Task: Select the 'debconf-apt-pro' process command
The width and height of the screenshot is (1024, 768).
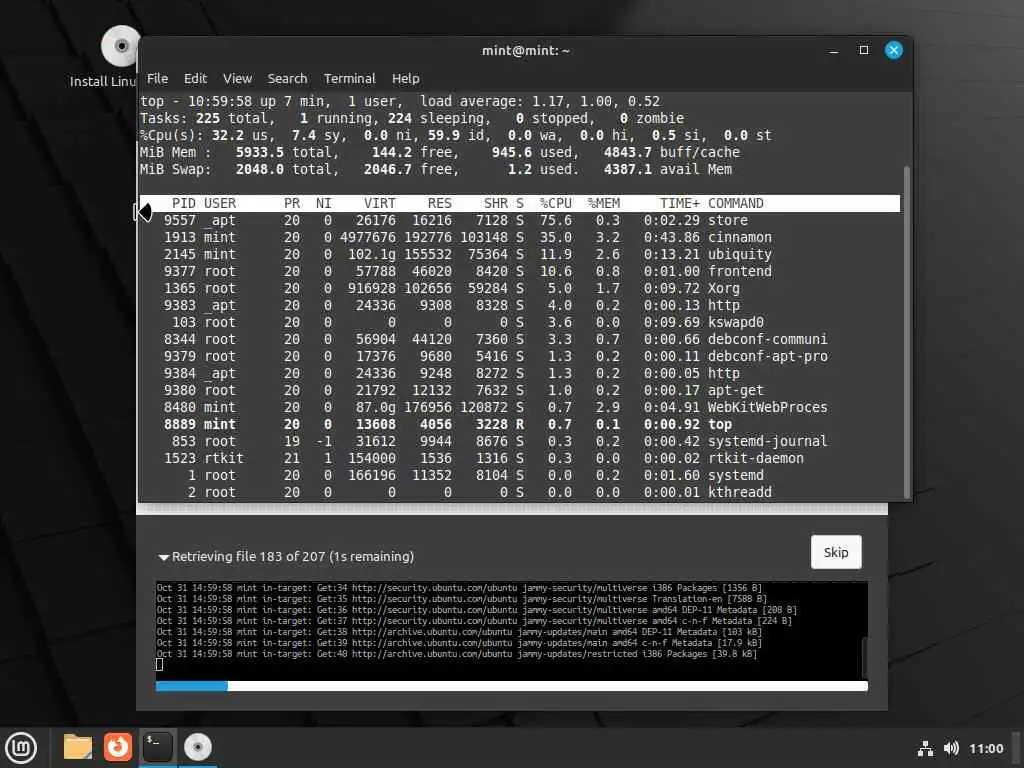Action: coord(767,356)
